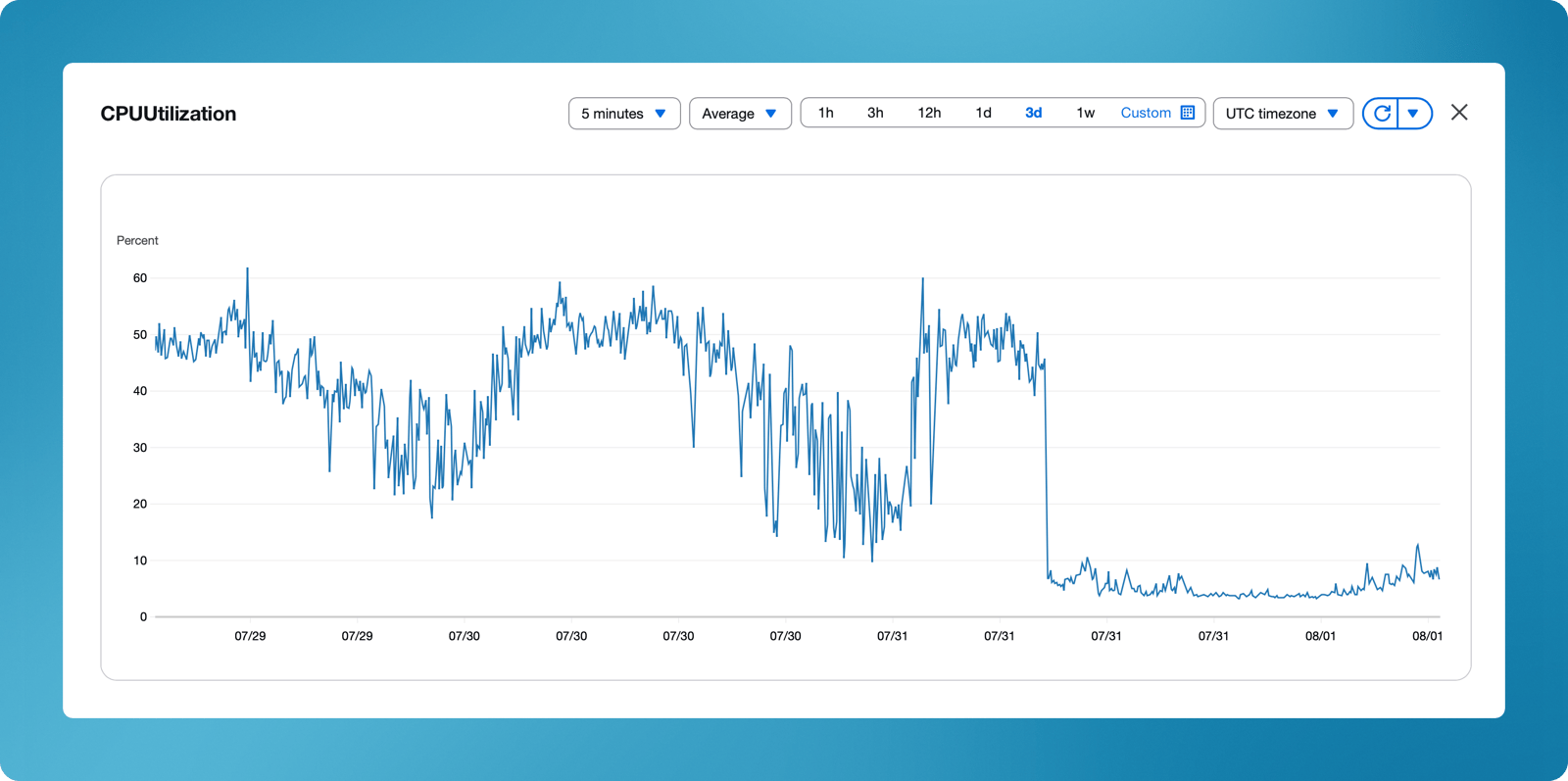Viewport: 1568px width, 781px height.
Task: Click the Custom range calendar icon
Action: coord(1188,113)
